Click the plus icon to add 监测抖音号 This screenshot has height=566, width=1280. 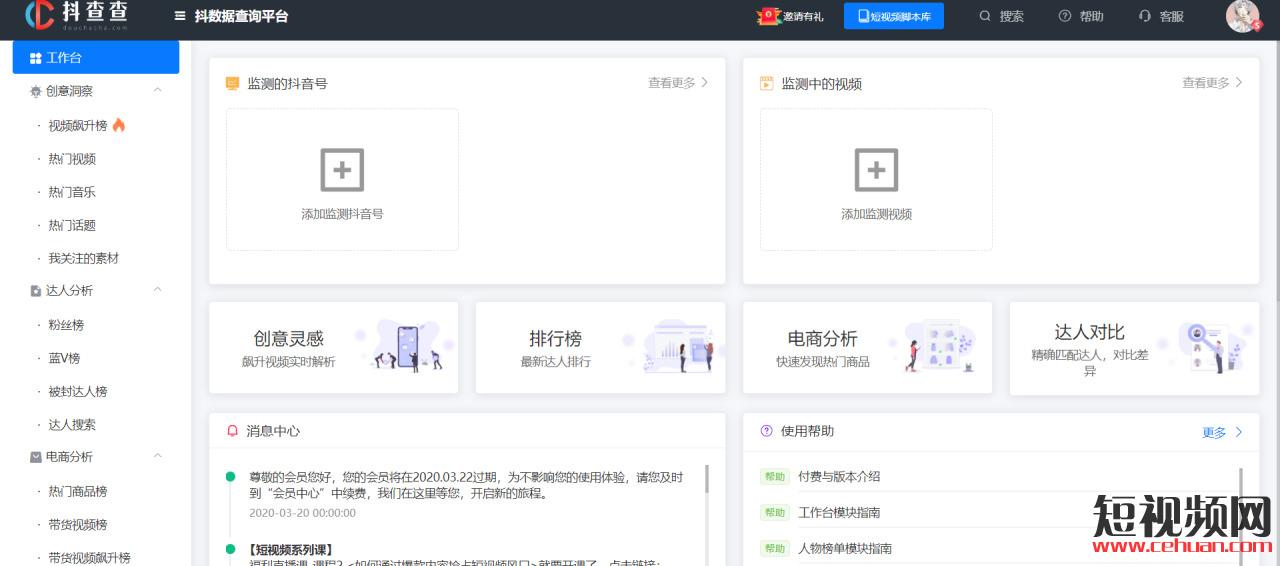point(342,170)
